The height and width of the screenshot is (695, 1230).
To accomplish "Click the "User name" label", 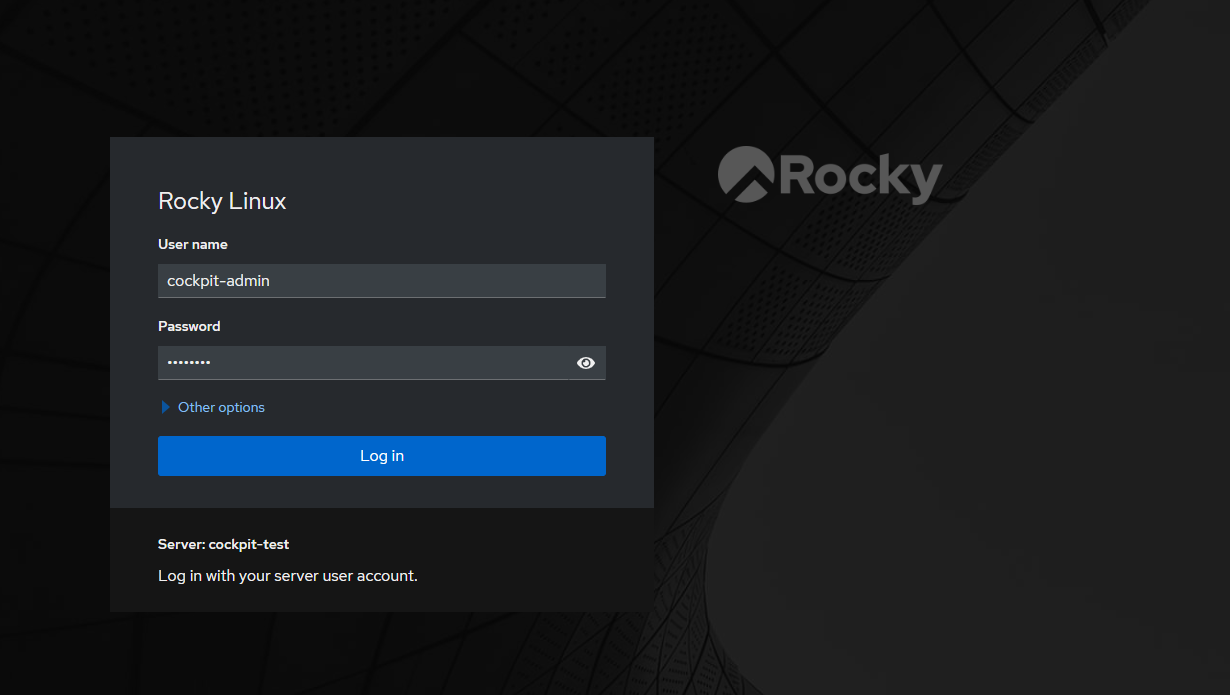I will 193,244.
